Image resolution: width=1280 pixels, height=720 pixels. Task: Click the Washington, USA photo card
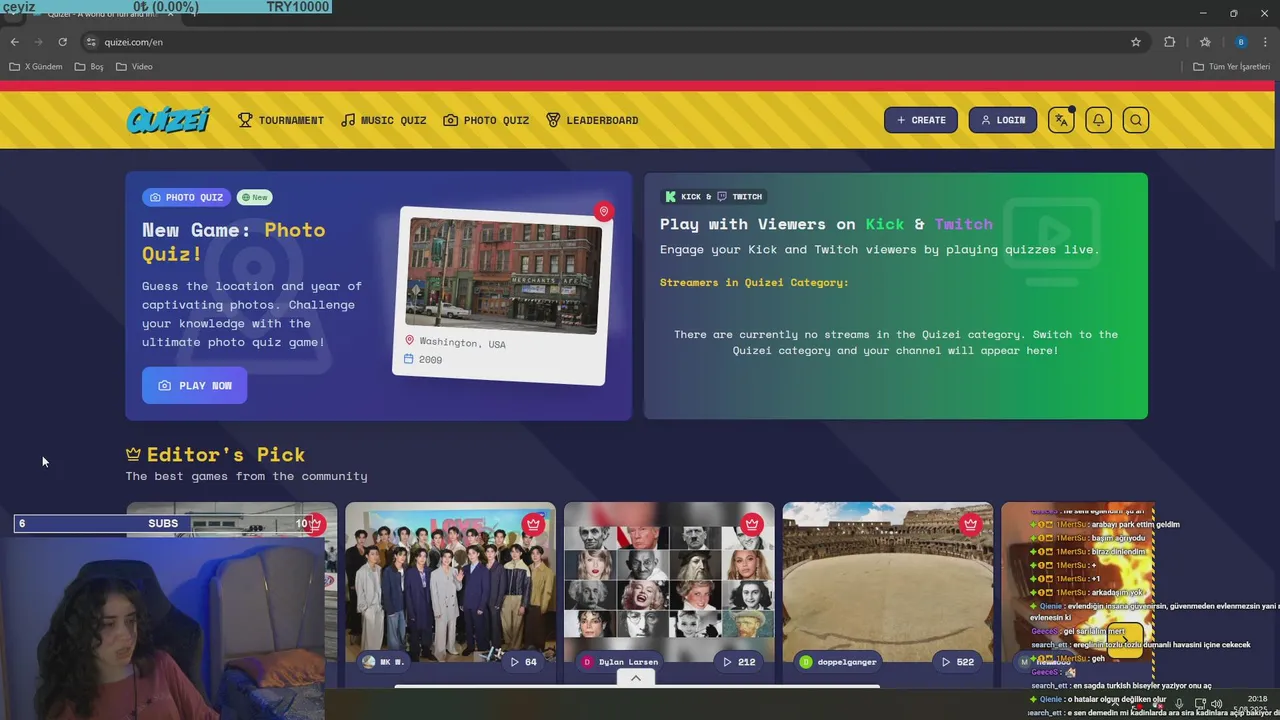[502, 296]
